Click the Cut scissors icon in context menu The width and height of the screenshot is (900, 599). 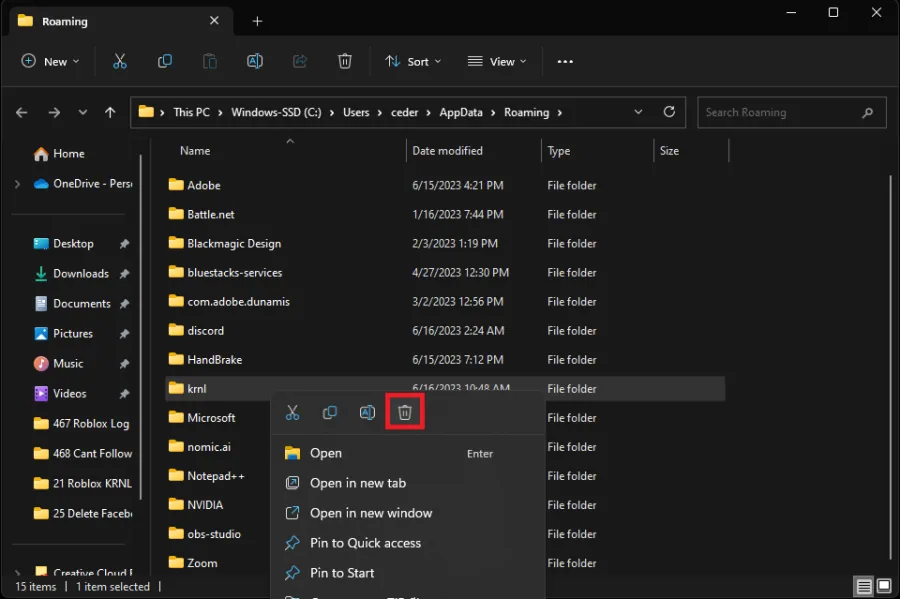(292, 413)
